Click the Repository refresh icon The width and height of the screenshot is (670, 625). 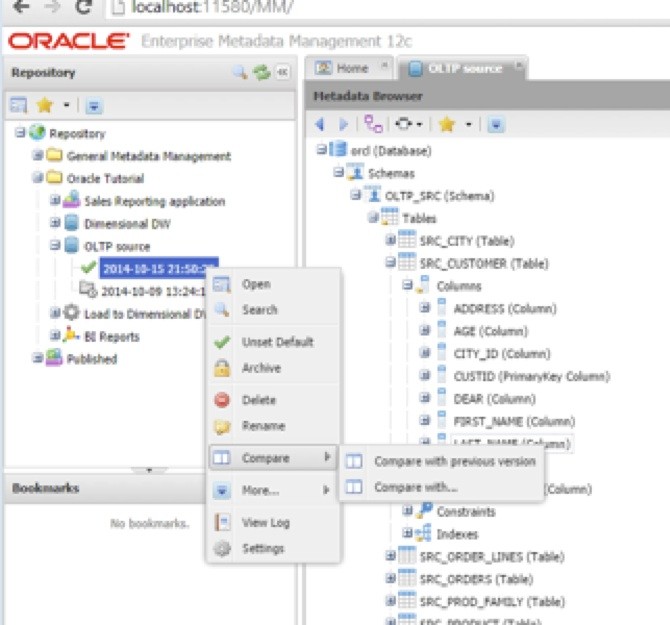(x=261, y=72)
